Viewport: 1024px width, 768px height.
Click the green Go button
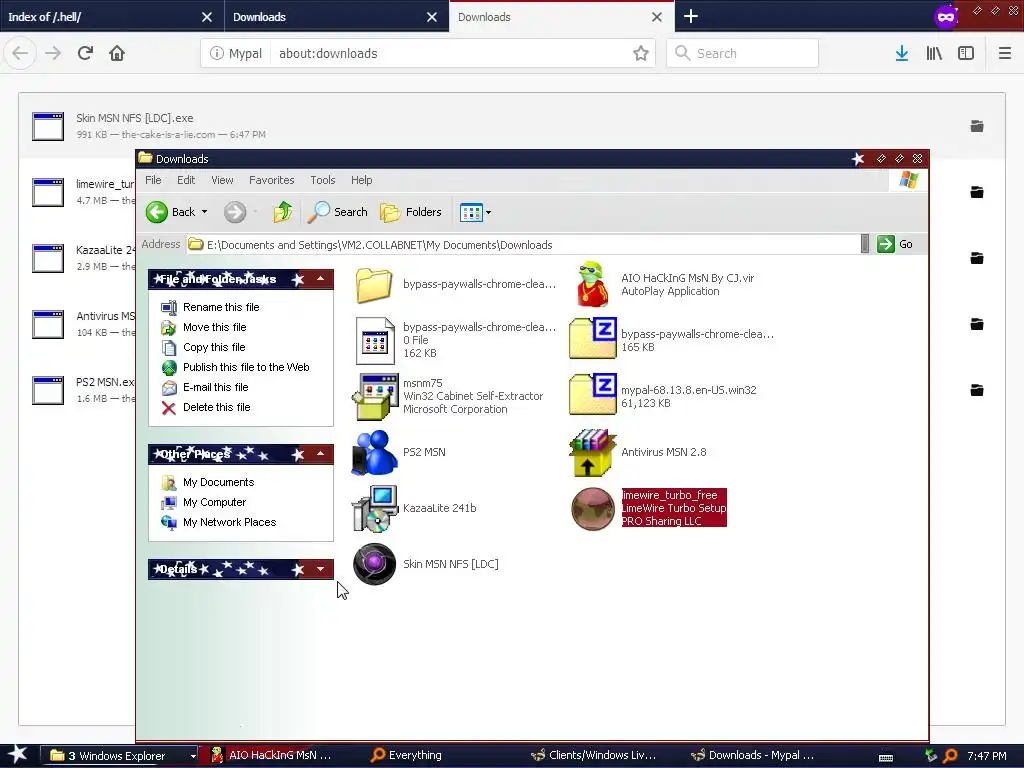[x=895, y=244]
